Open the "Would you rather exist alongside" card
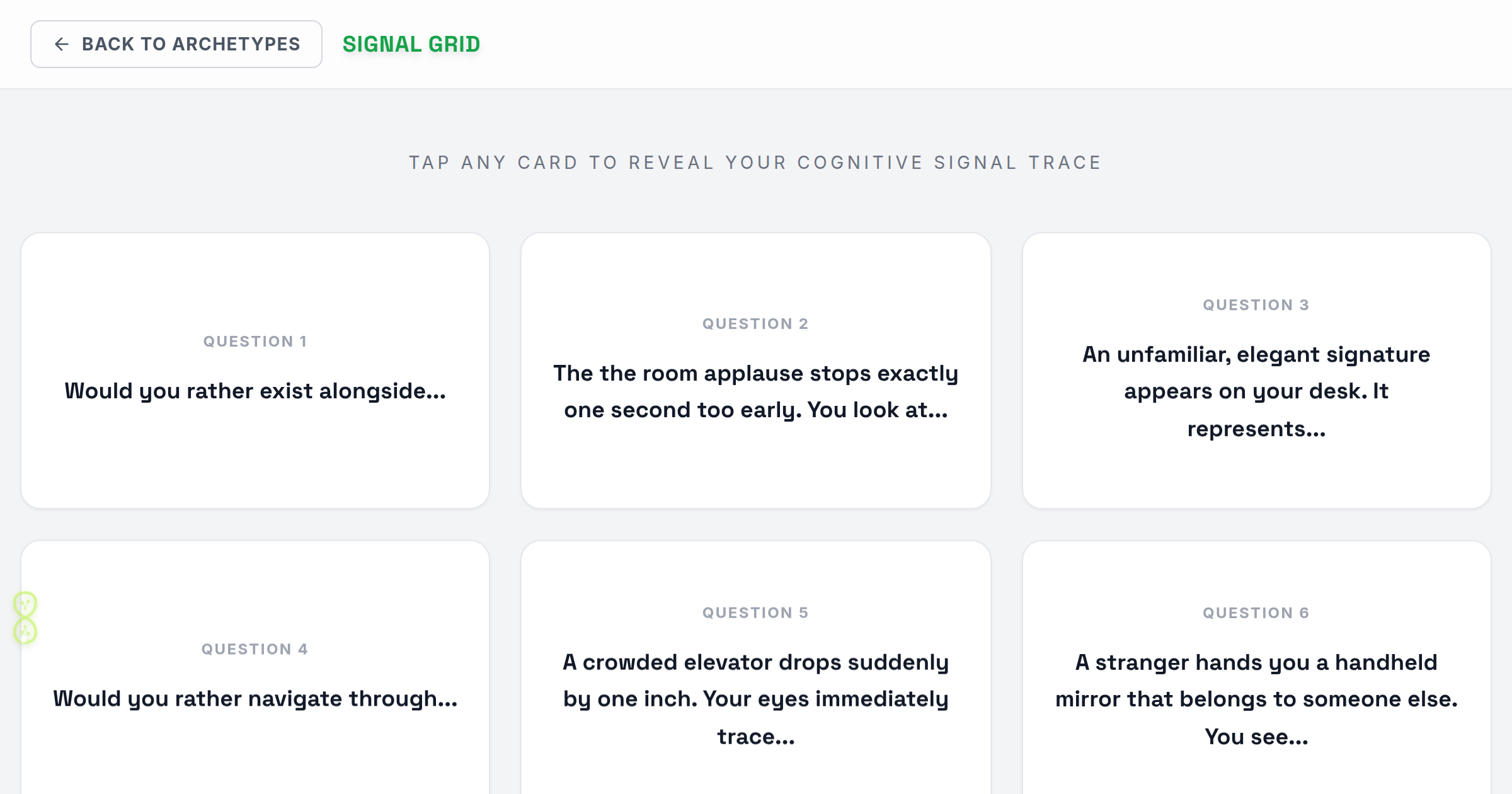This screenshot has height=794, width=1512. (x=255, y=371)
